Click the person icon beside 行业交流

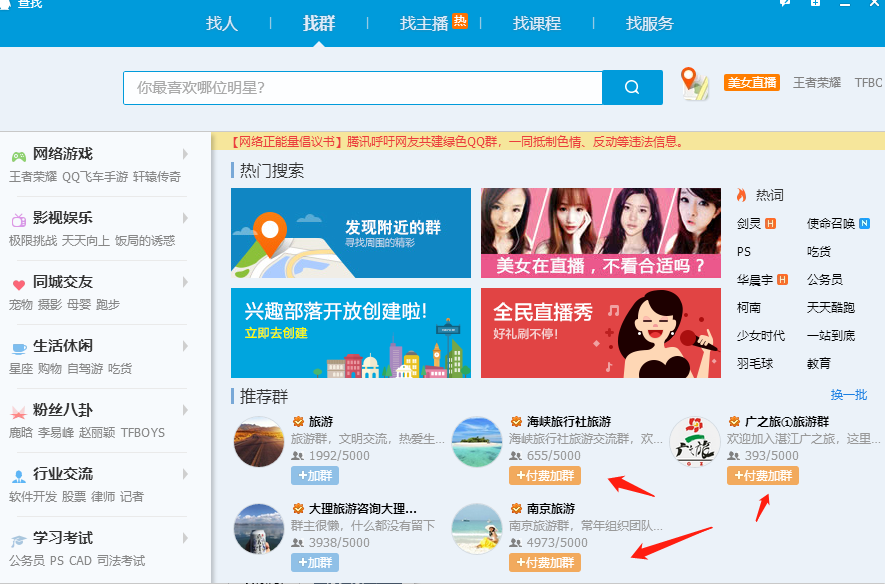[19, 477]
